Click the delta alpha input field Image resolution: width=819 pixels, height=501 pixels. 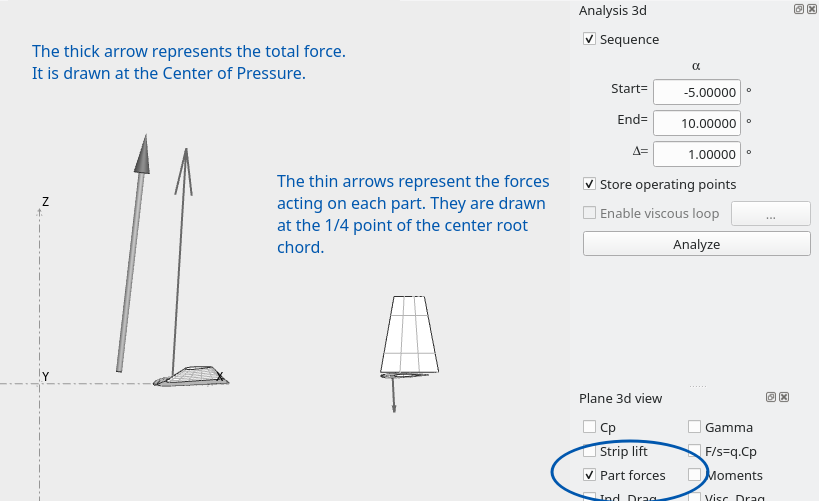pyautogui.click(x=697, y=154)
